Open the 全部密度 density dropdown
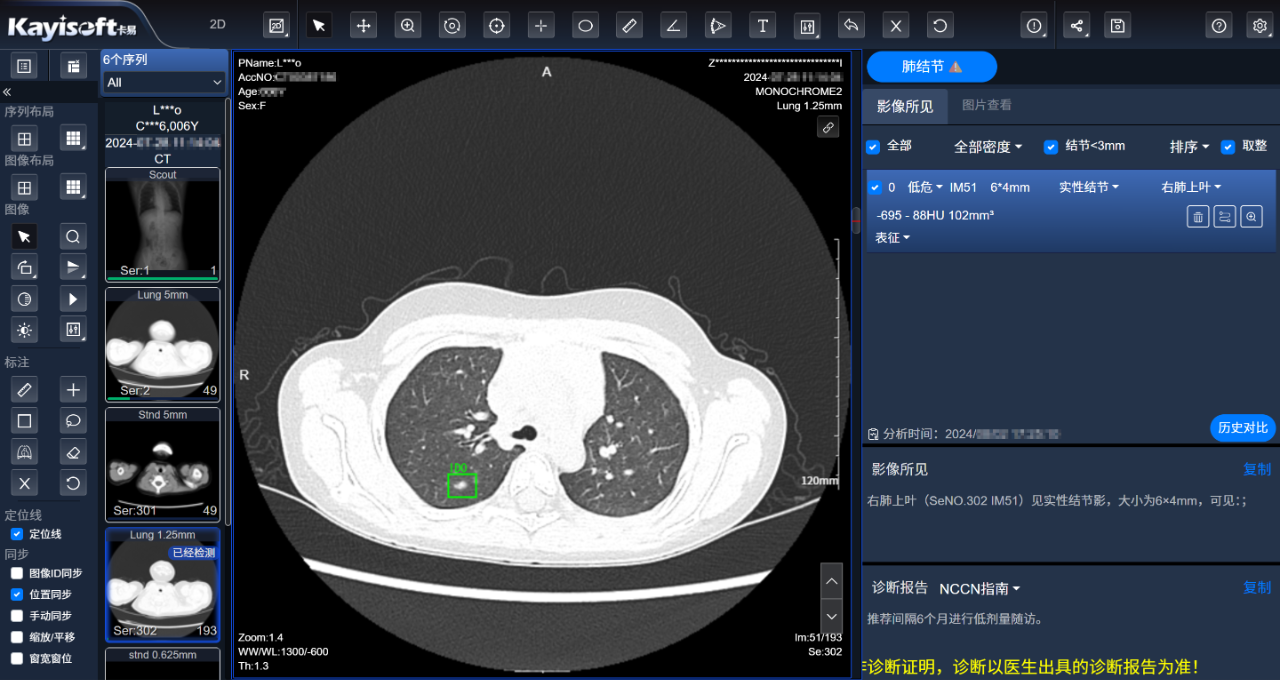1280x680 pixels. (988, 147)
